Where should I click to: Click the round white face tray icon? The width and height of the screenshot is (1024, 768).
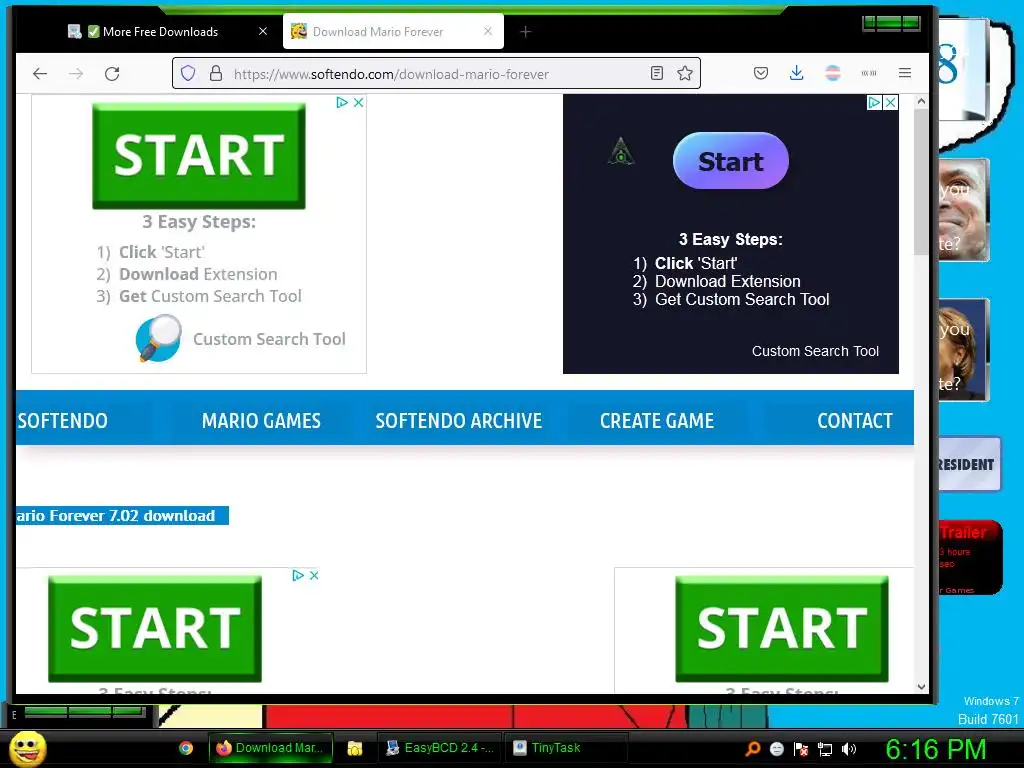[776, 748]
